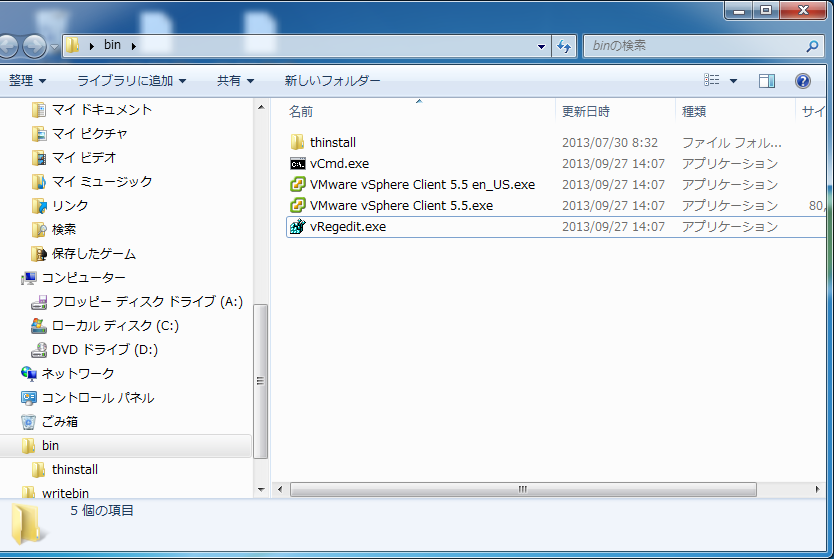The image size is (834, 559).
Task: Click bin in the address breadcrumb
Action: (112, 45)
